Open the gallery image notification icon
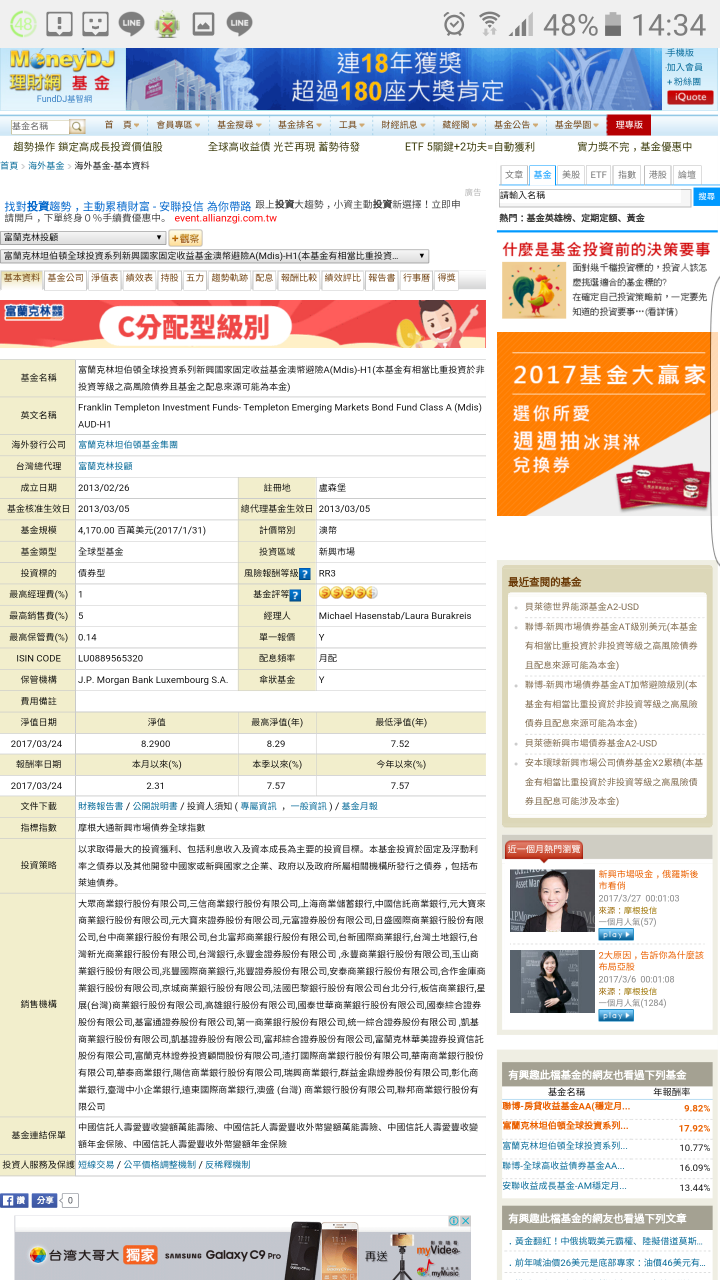720x1280 pixels. [203, 22]
